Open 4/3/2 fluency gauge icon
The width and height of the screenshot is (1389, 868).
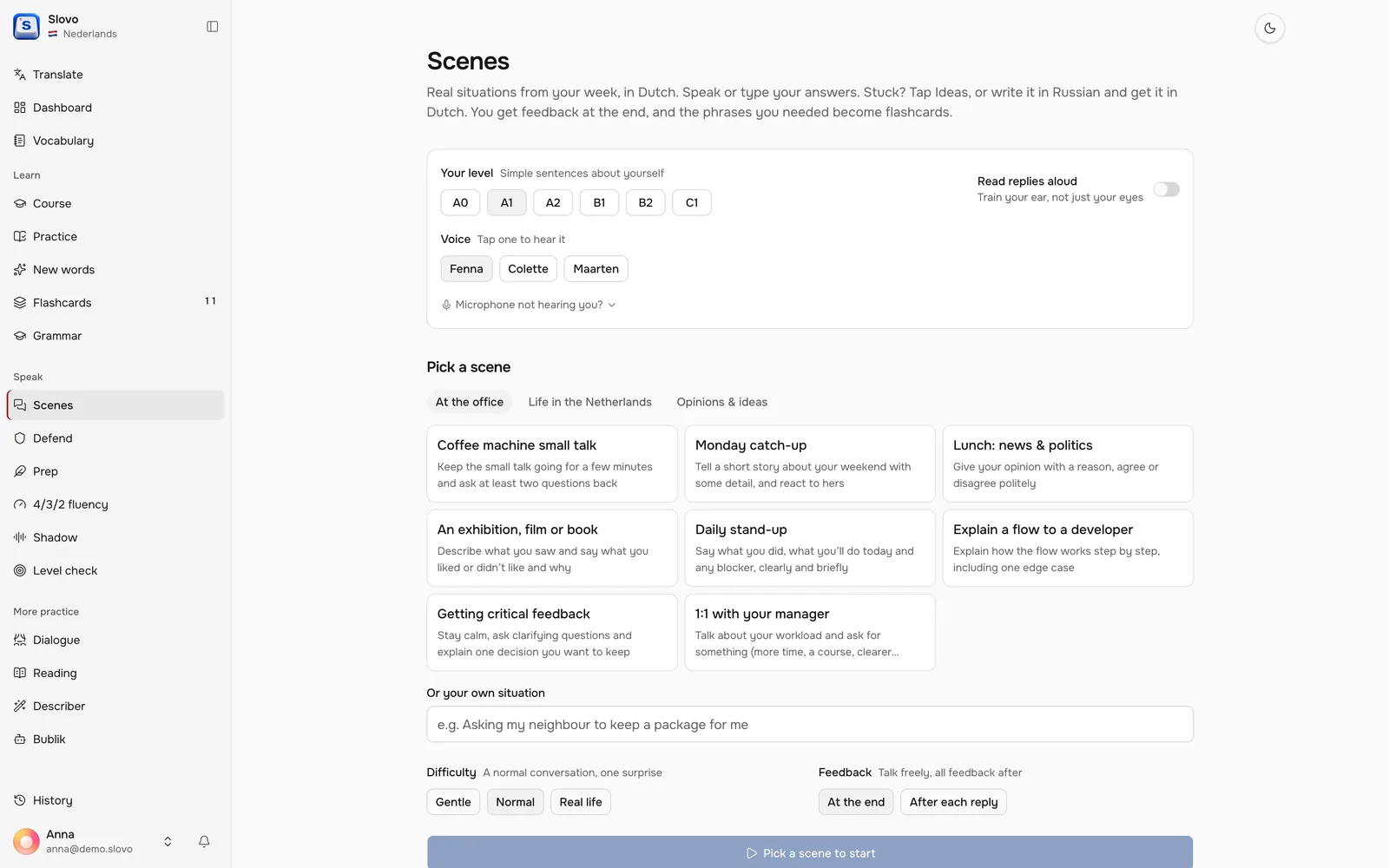click(20, 504)
